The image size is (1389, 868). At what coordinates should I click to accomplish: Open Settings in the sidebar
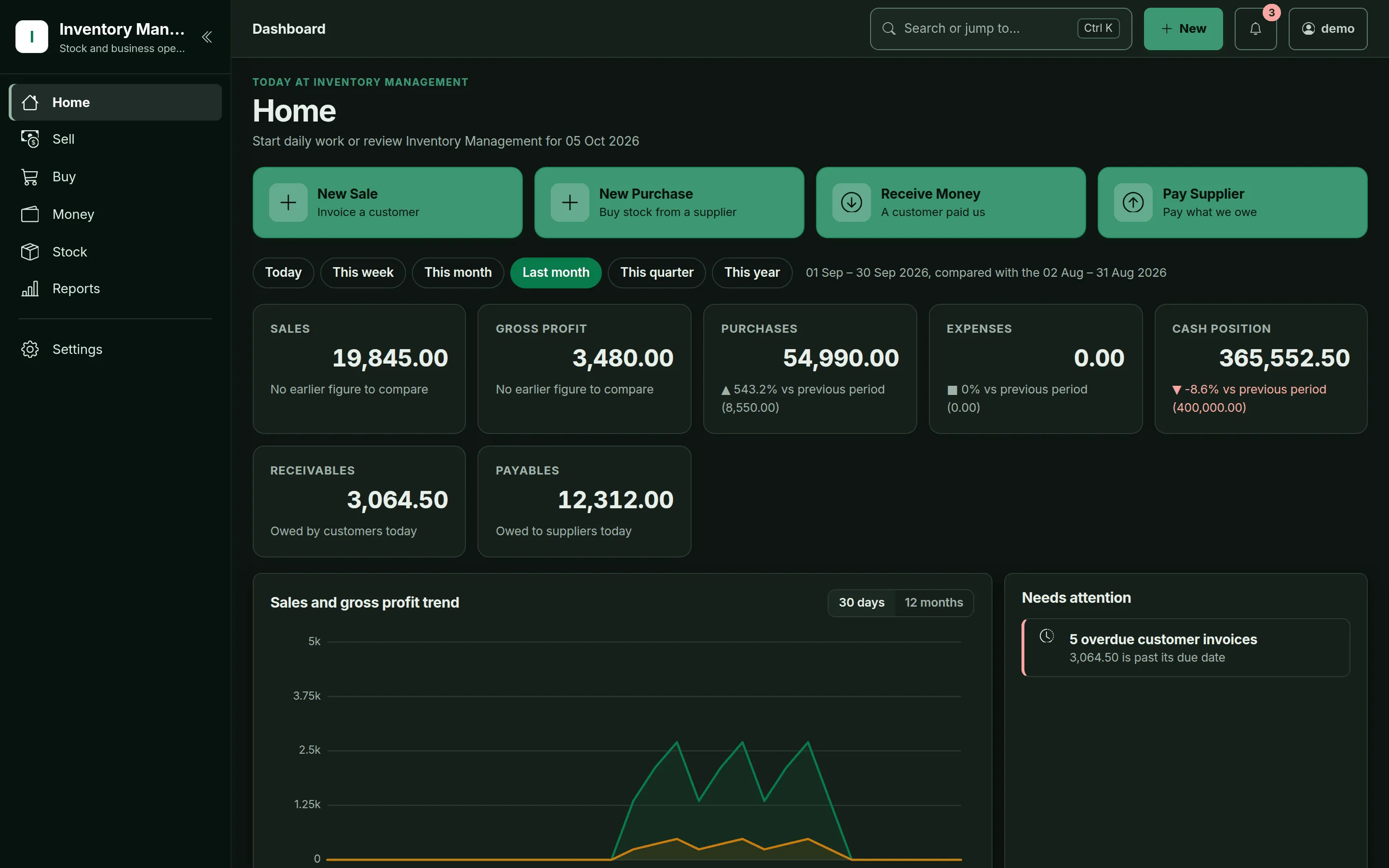(x=115, y=349)
